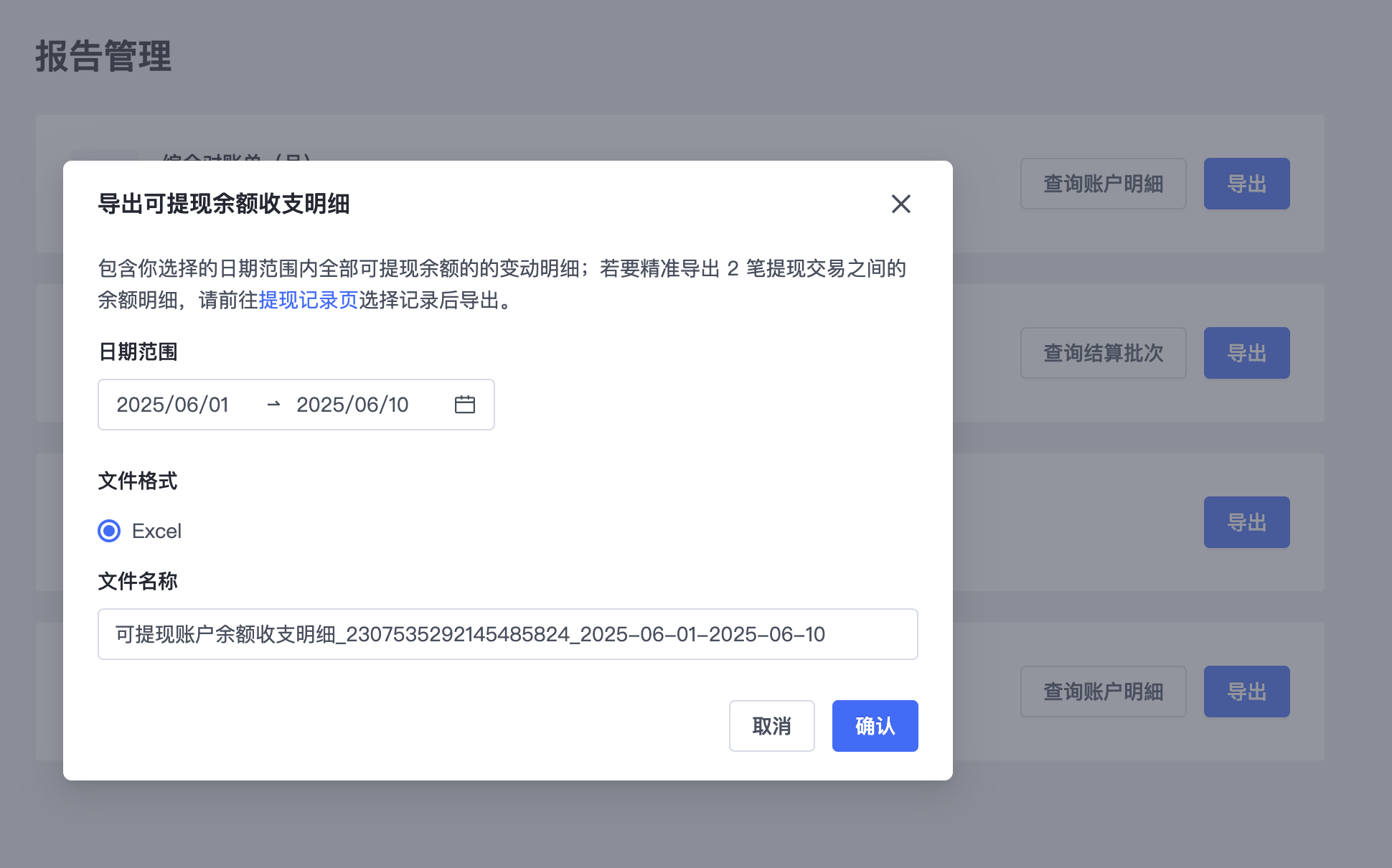Open the 提现记录页 link
The image size is (1392, 868).
[x=309, y=300]
